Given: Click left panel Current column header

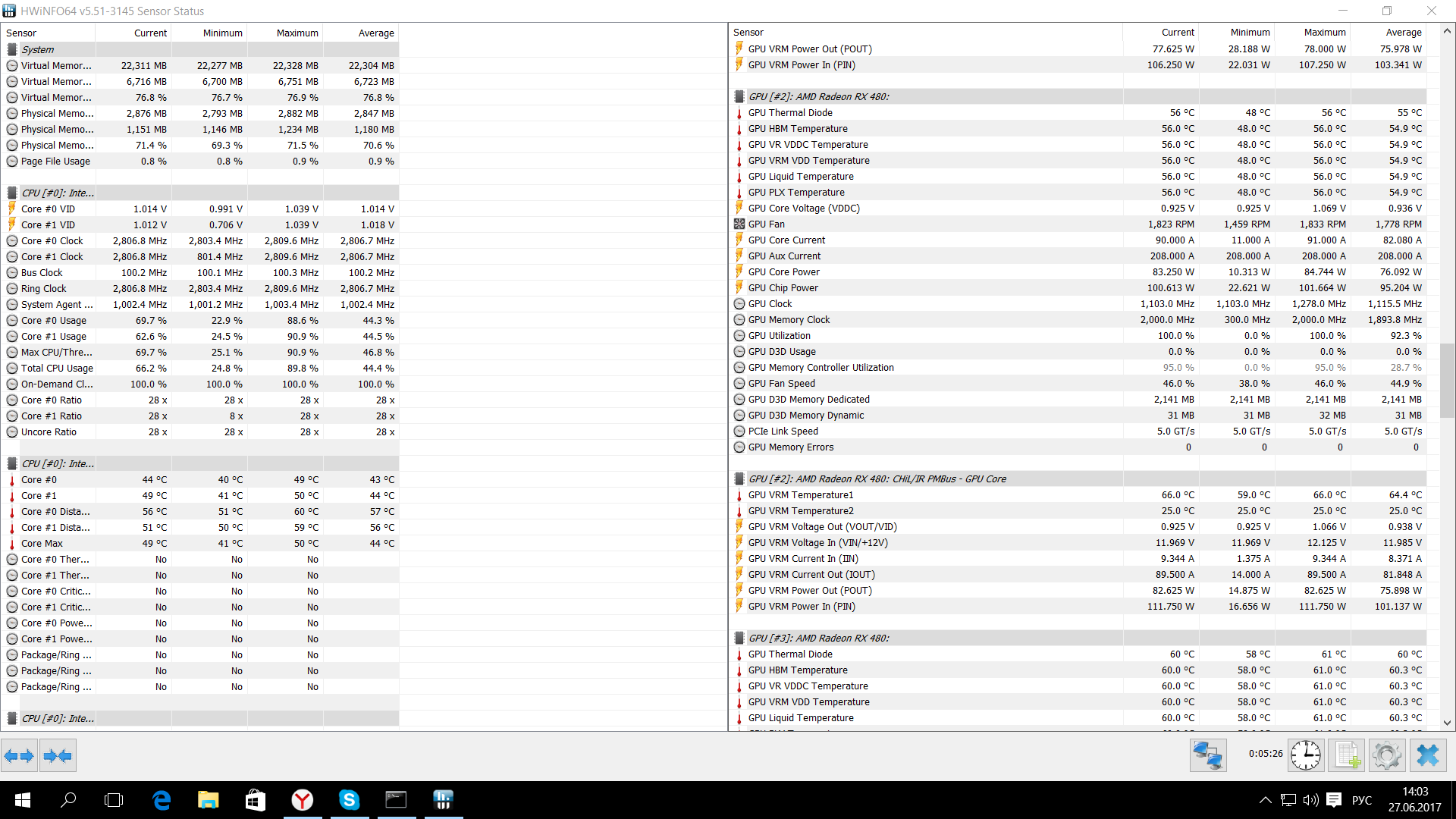Looking at the screenshot, I should click(x=133, y=33).
